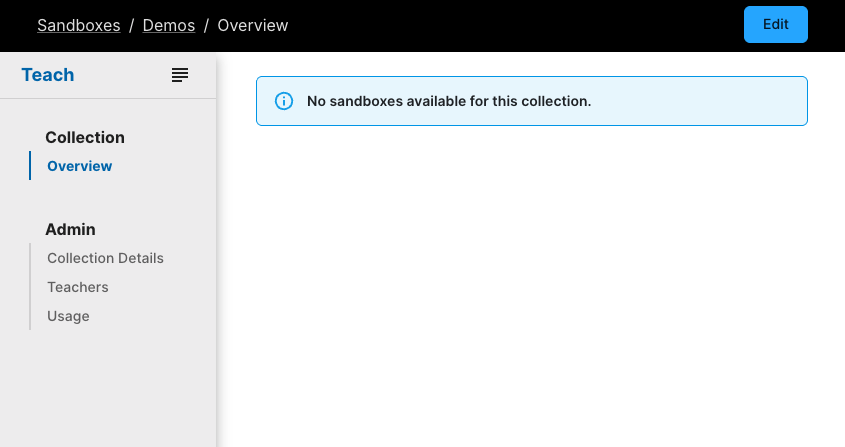
Task: Click the first breadcrumb slash after Sandboxes
Action: [131, 25]
